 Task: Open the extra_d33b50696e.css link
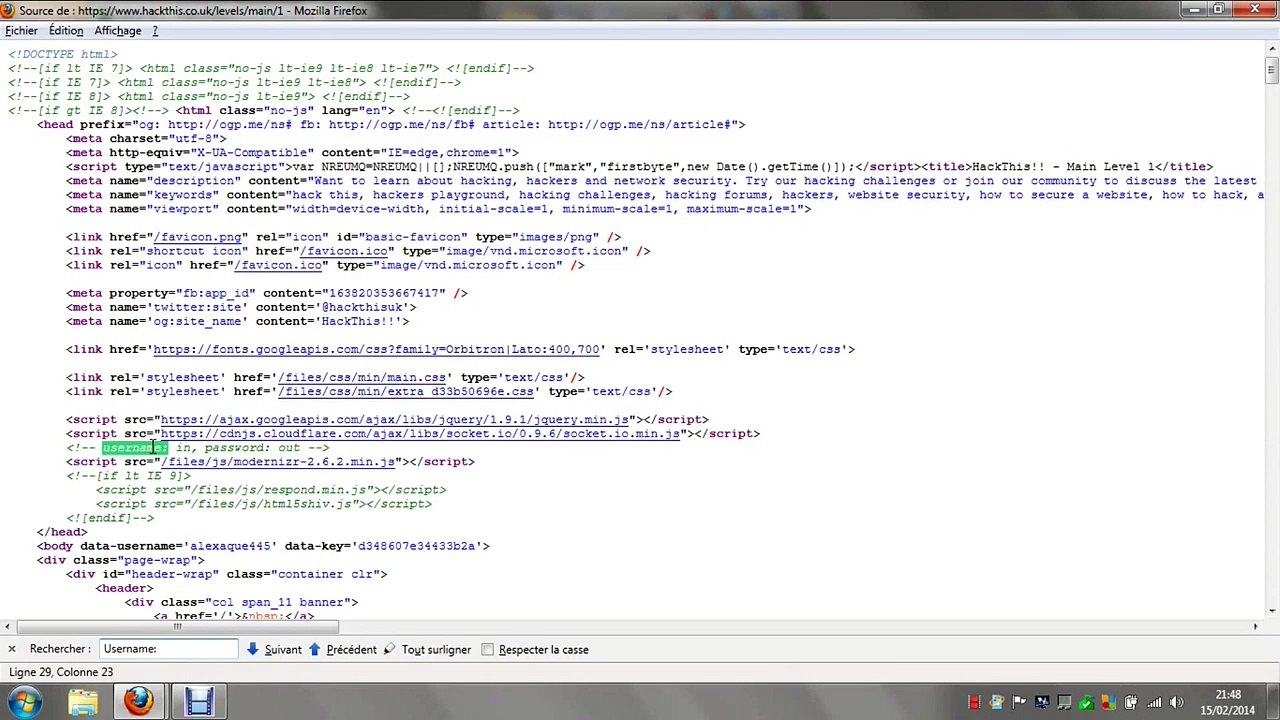[x=406, y=391]
